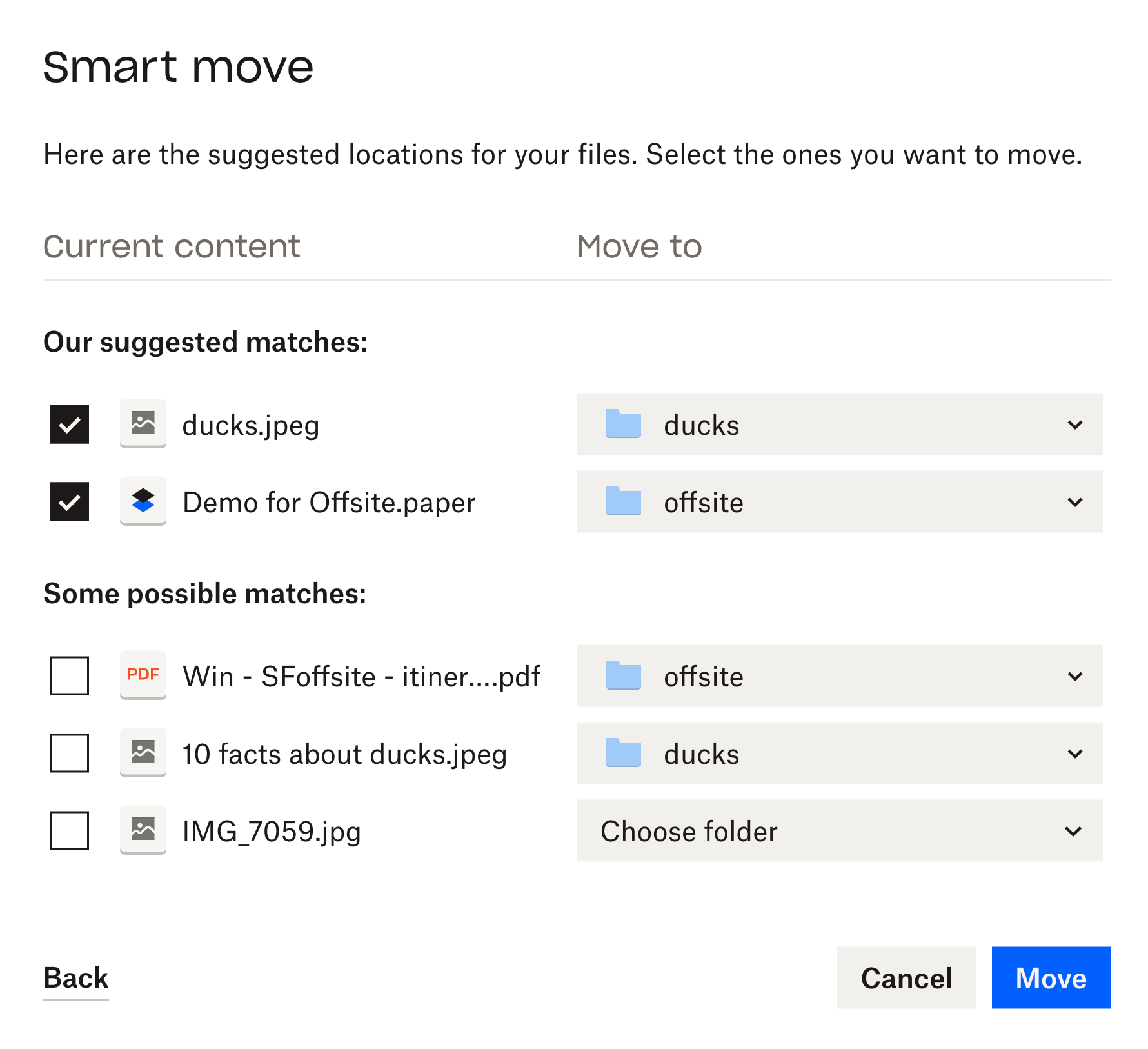
Task: Uncheck ducks.jpeg from the suggested matches
Action: tap(69, 425)
